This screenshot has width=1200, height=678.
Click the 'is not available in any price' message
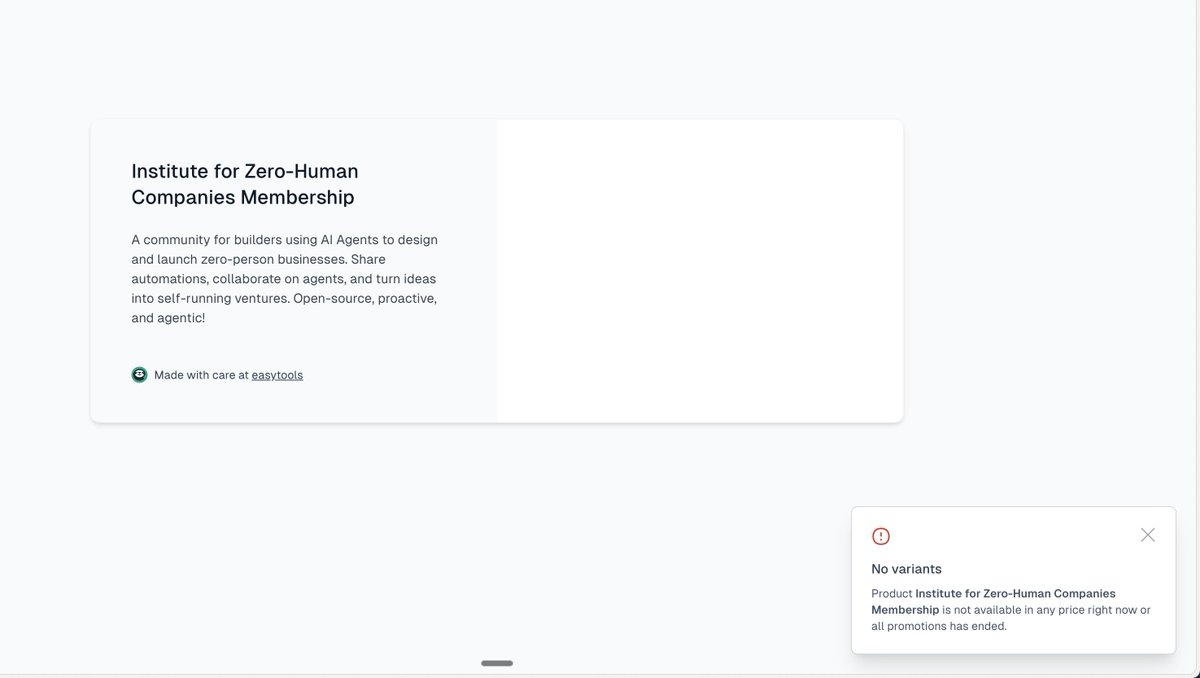[1011, 610]
